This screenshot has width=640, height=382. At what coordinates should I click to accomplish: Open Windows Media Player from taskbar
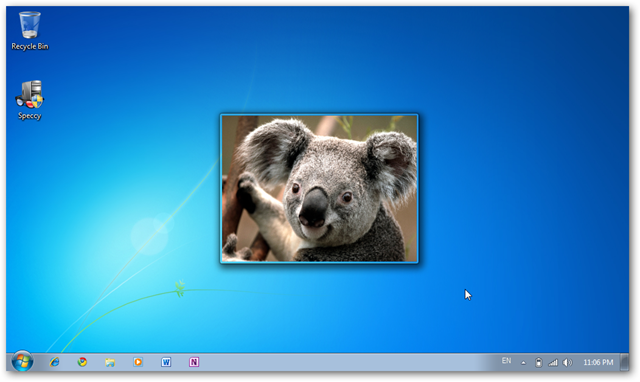[x=138, y=362]
